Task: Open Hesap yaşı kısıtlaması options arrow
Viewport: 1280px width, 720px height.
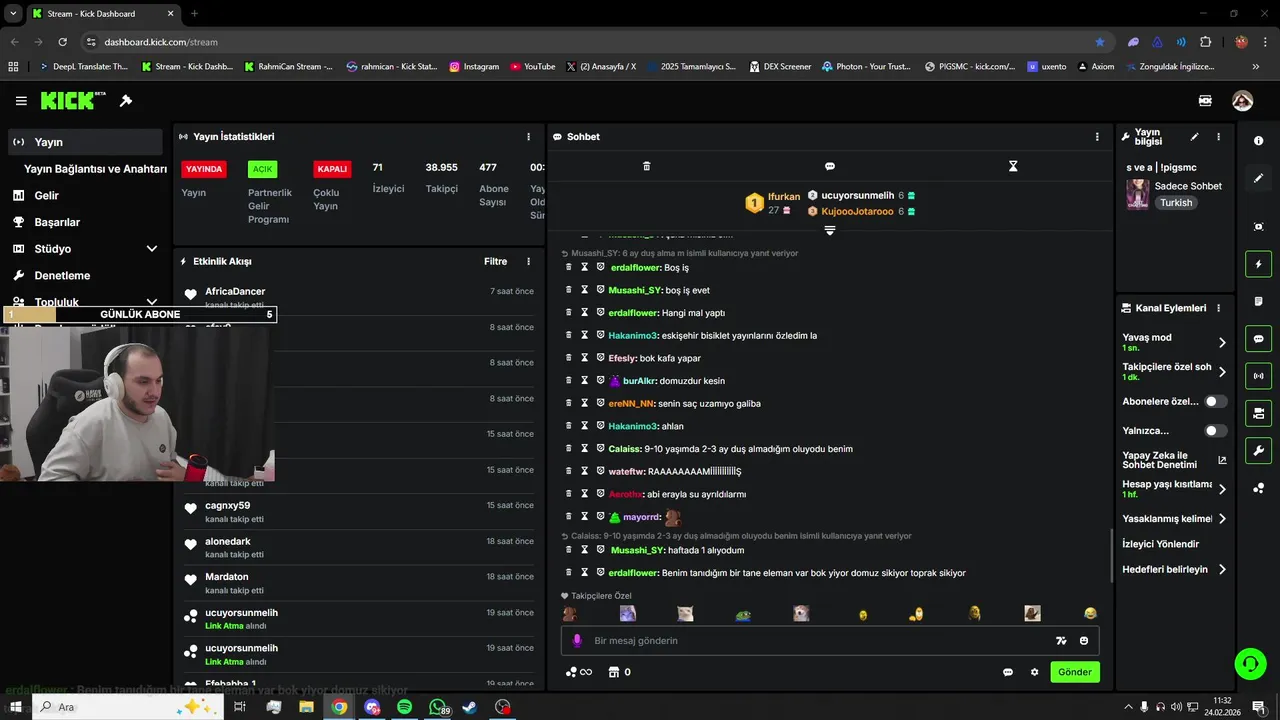Action: click(x=1222, y=489)
